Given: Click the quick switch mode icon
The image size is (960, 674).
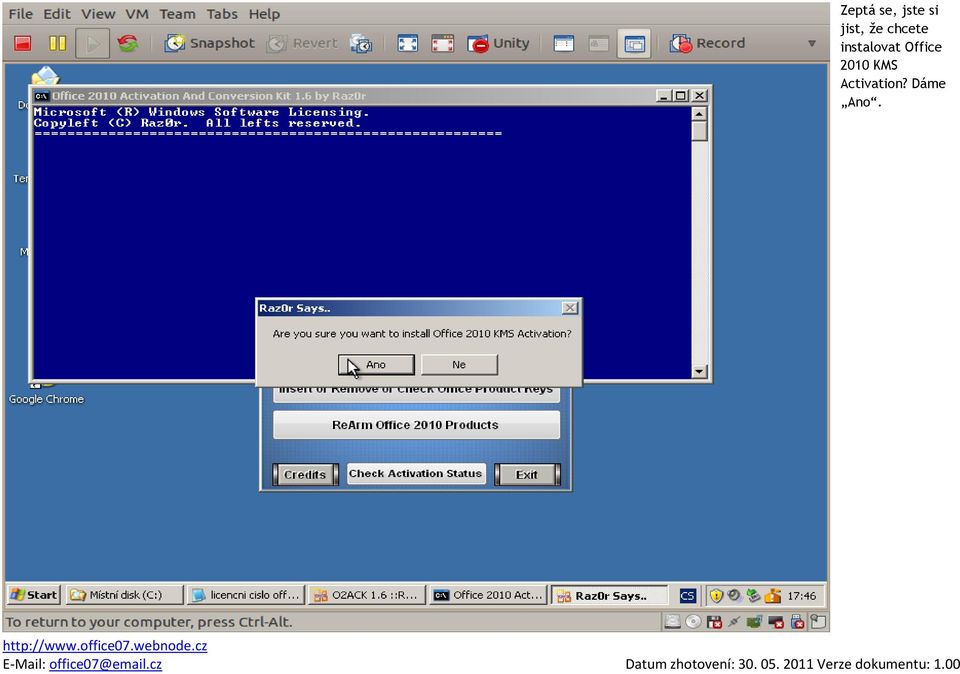Looking at the screenshot, I should pyautogui.click(x=443, y=43).
